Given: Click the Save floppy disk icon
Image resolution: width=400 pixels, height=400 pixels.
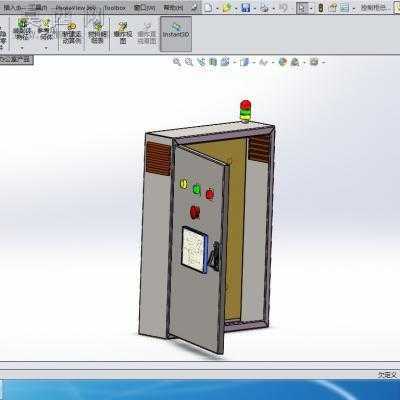Looking at the screenshot, I should (246, 8).
